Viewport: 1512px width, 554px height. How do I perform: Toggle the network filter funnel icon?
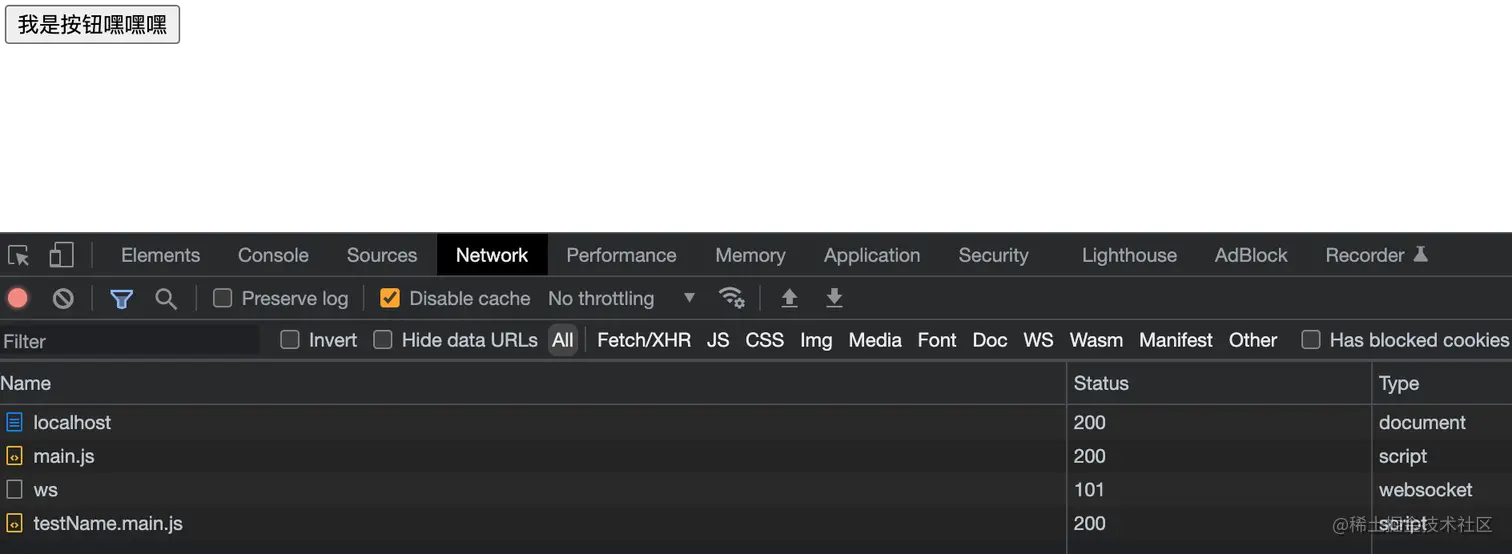coord(122,298)
